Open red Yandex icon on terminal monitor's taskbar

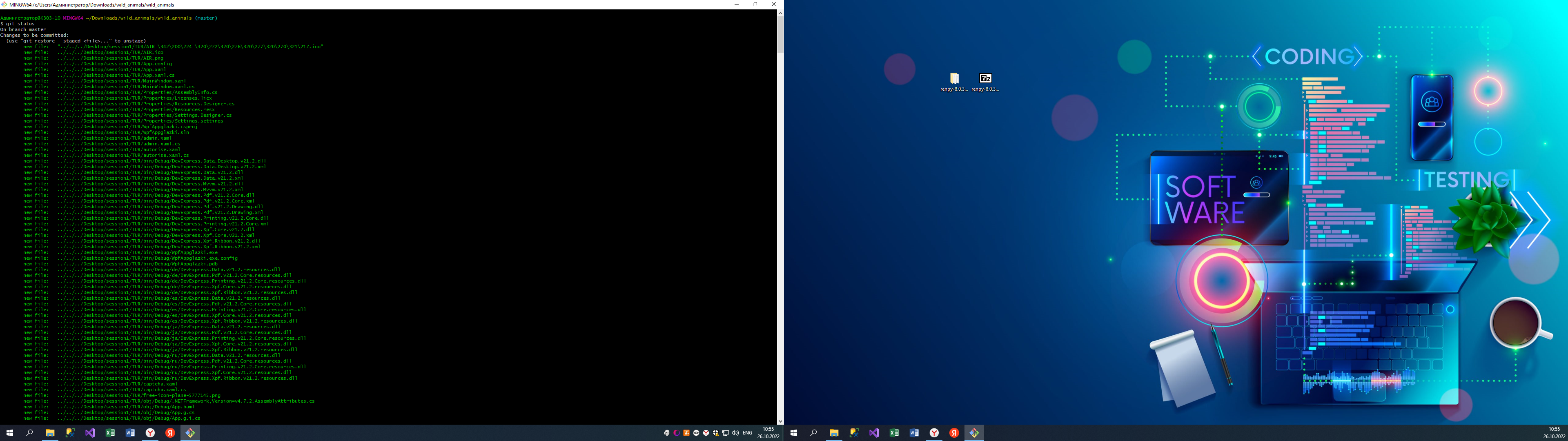tap(170, 433)
